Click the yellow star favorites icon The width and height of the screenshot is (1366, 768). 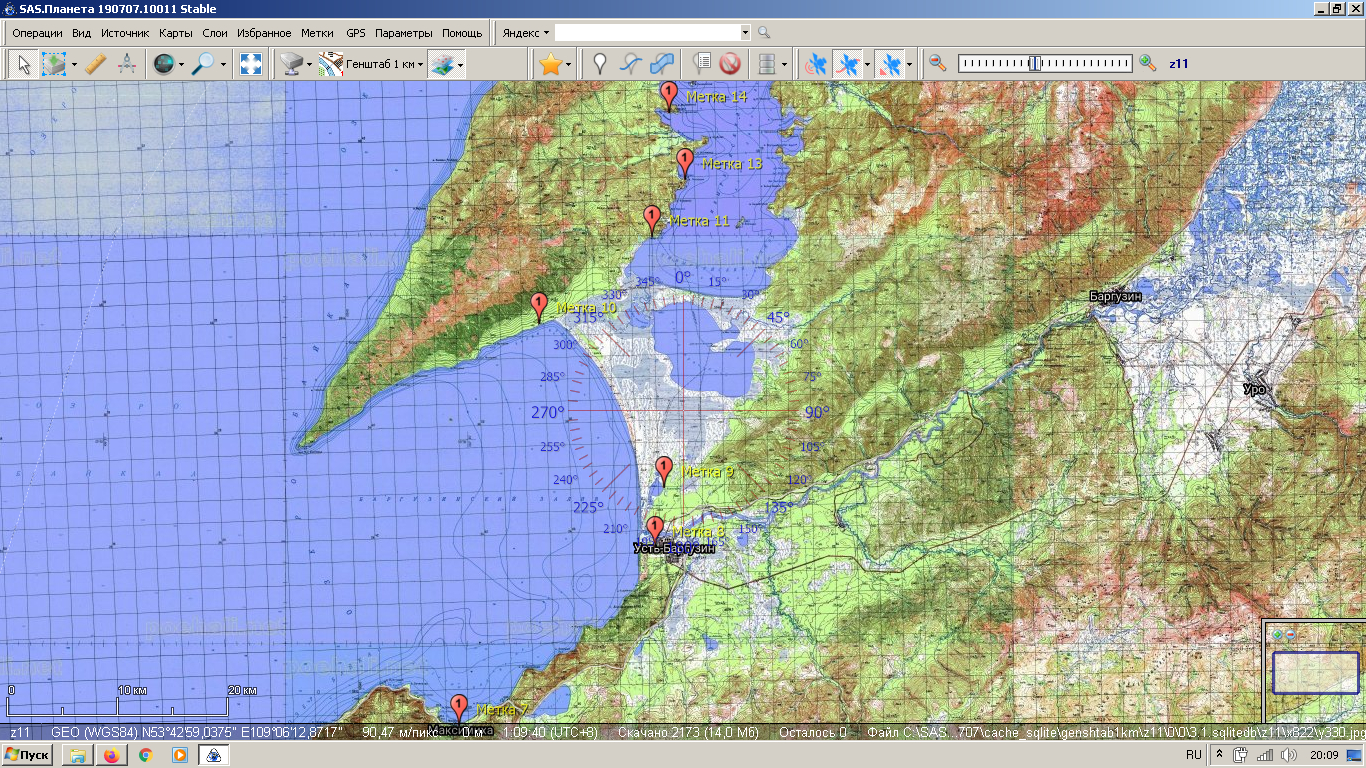[550, 64]
